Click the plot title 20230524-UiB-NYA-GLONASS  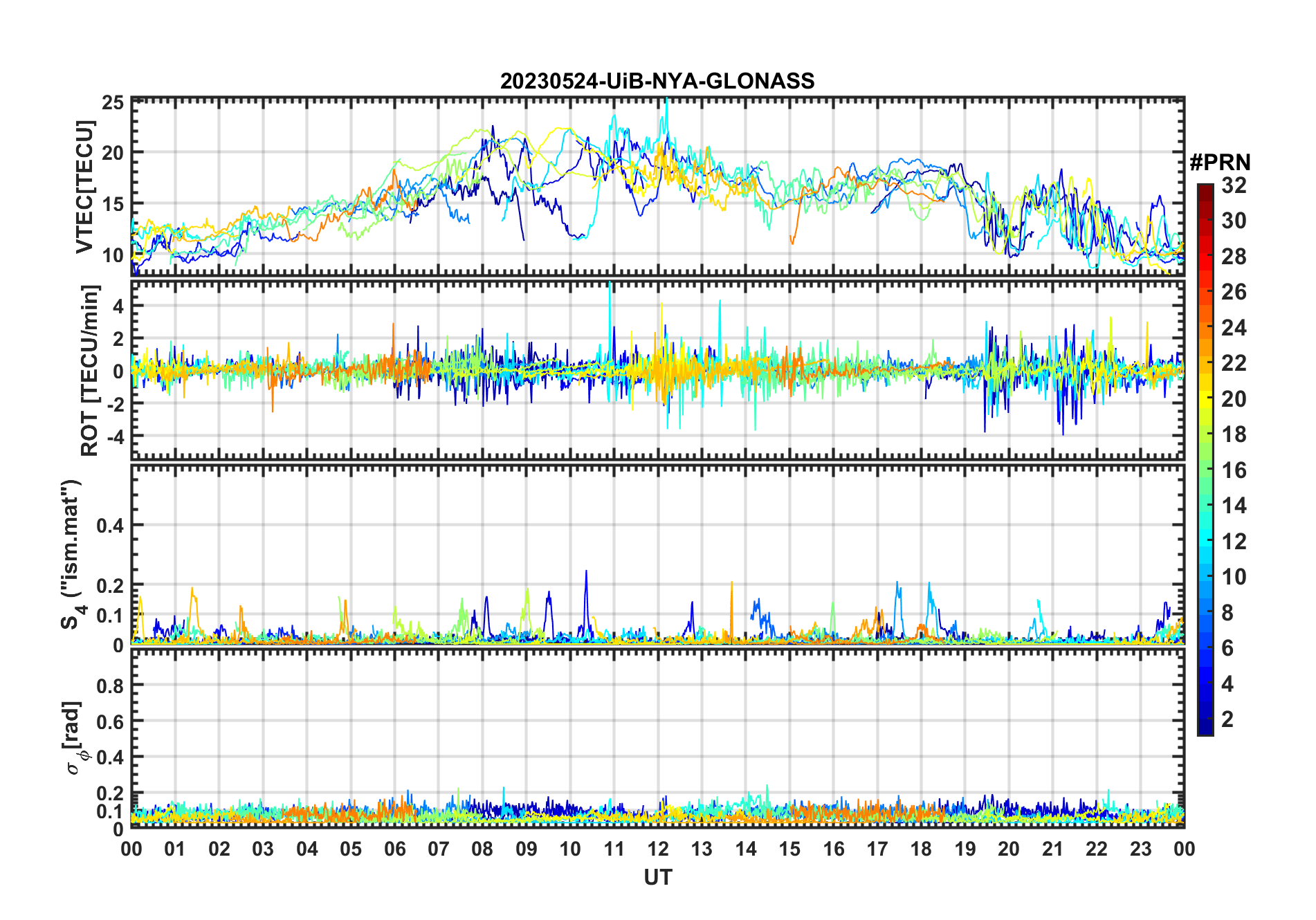point(657,82)
